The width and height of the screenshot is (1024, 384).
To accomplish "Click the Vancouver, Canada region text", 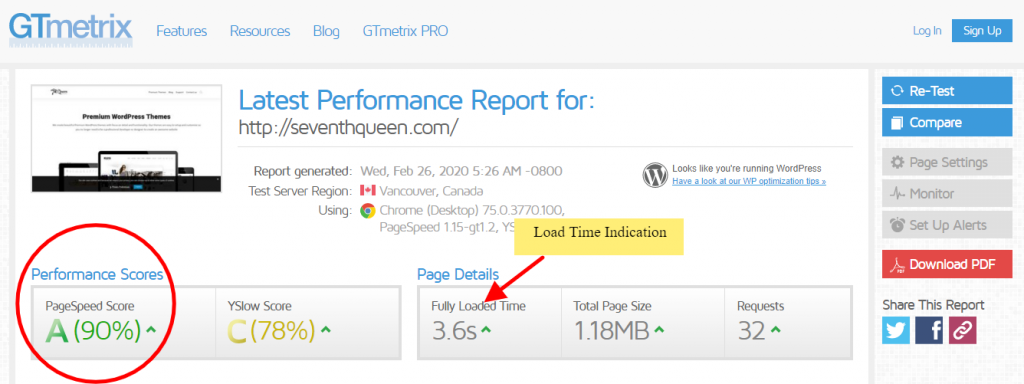I will click(431, 191).
